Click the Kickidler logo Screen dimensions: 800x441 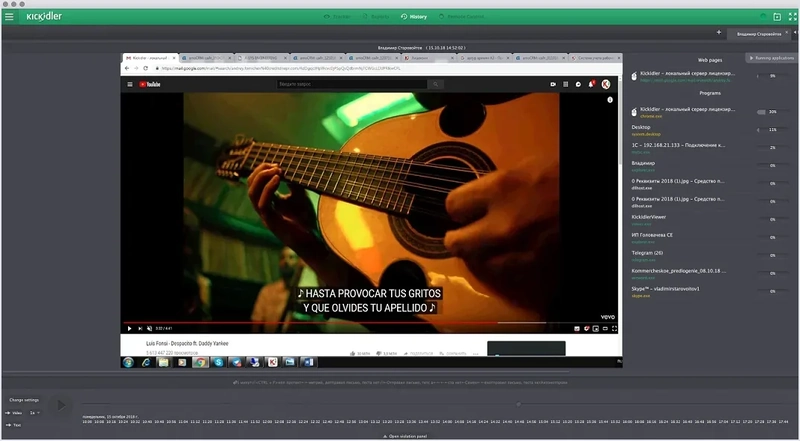coord(44,16)
